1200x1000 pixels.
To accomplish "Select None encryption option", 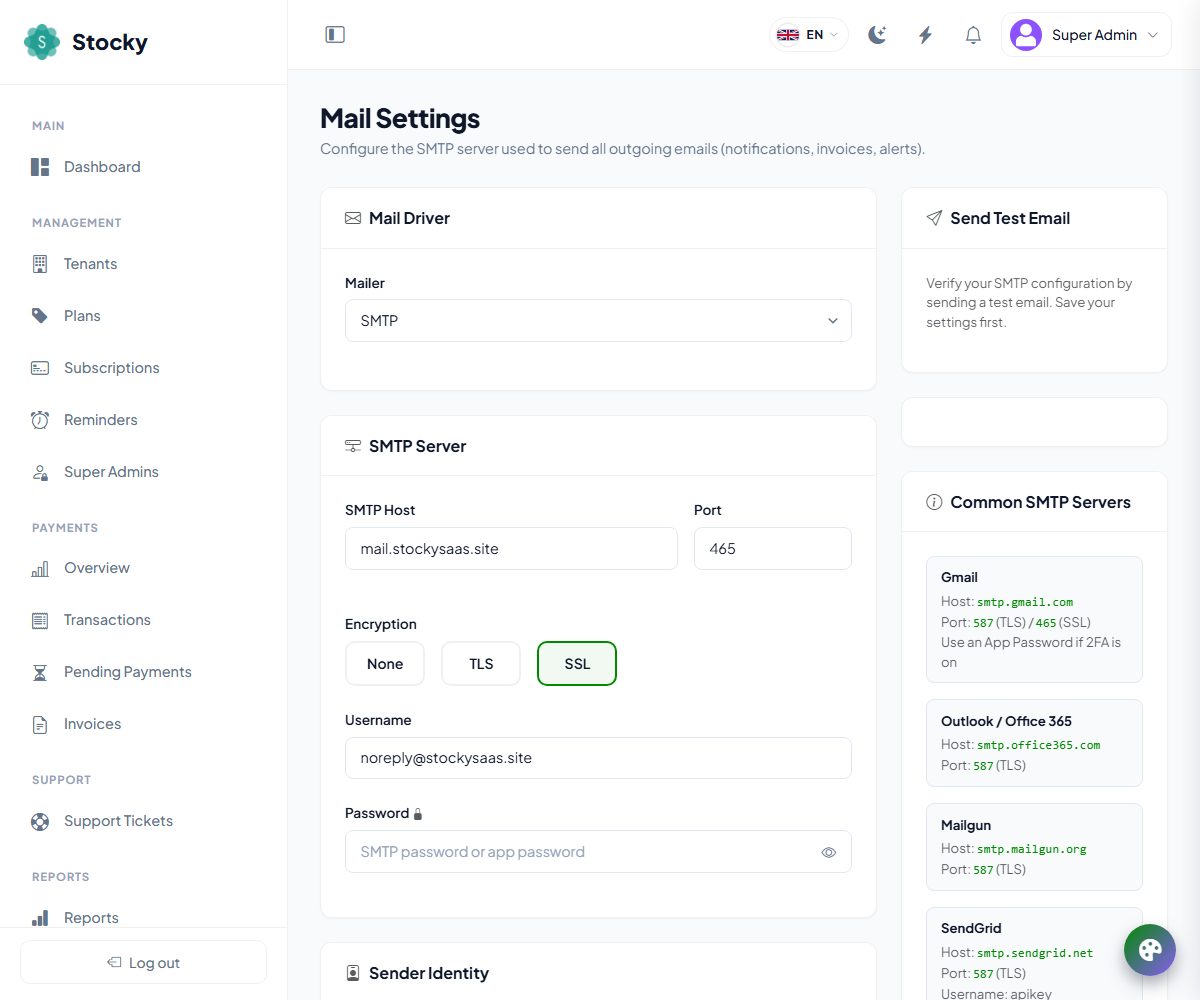I will pos(385,664).
